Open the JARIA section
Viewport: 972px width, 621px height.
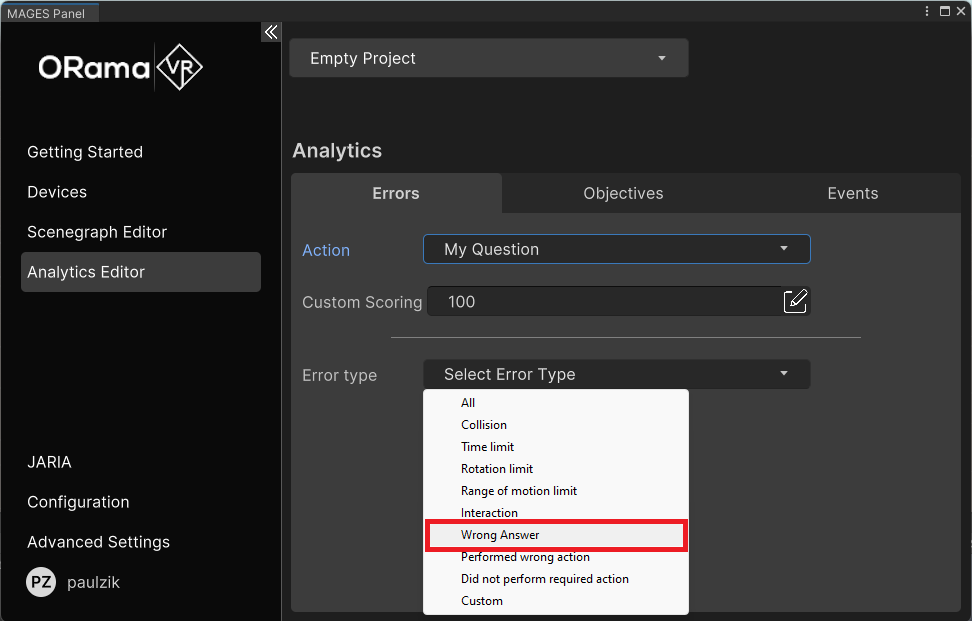coord(50,462)
